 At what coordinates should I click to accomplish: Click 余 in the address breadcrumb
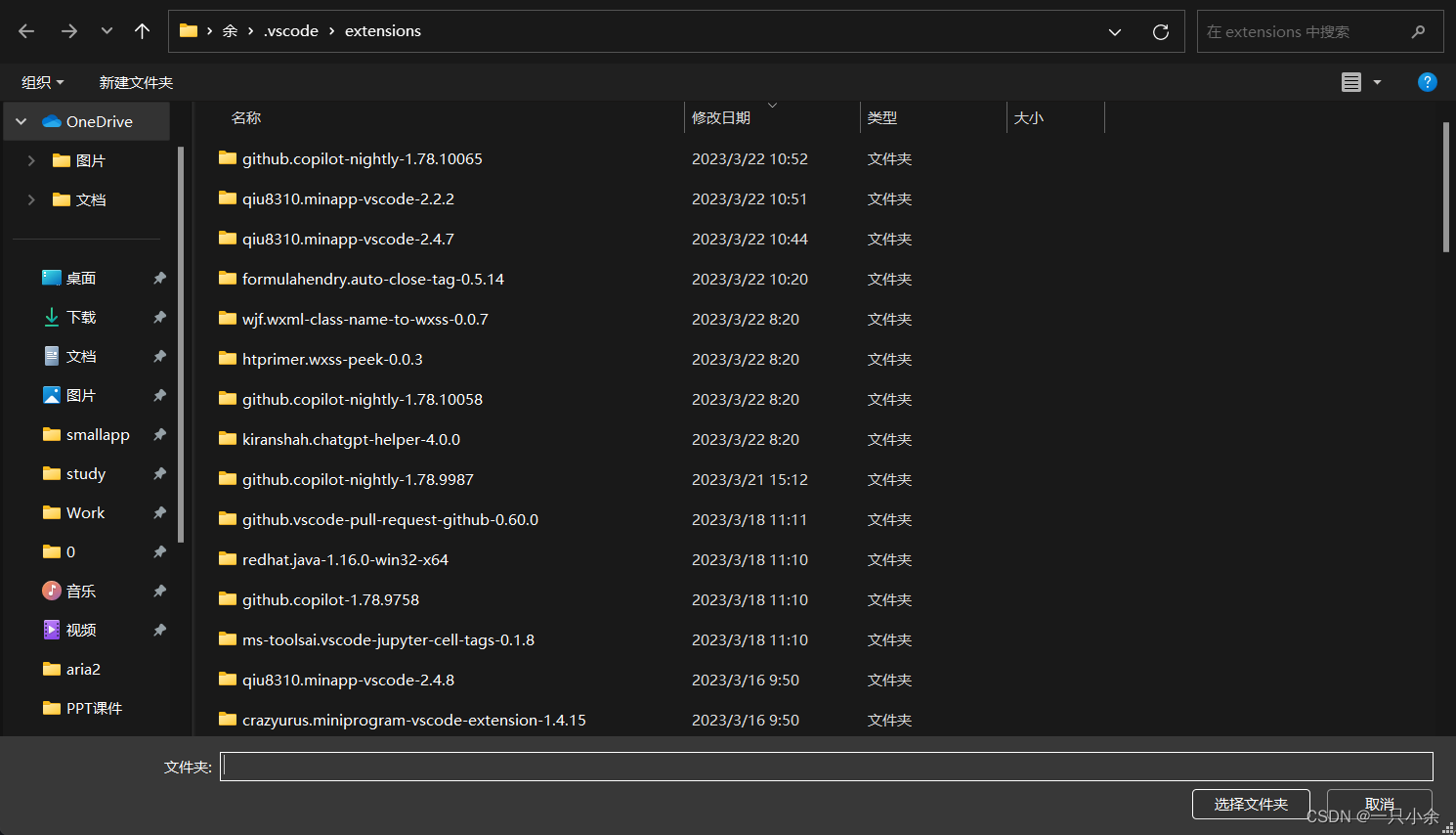pos(230,31)
